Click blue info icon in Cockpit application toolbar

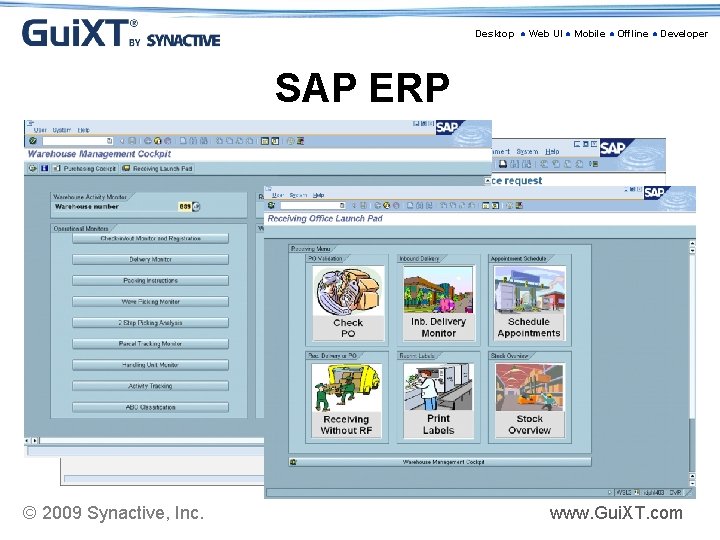click(x=44, y=169)
